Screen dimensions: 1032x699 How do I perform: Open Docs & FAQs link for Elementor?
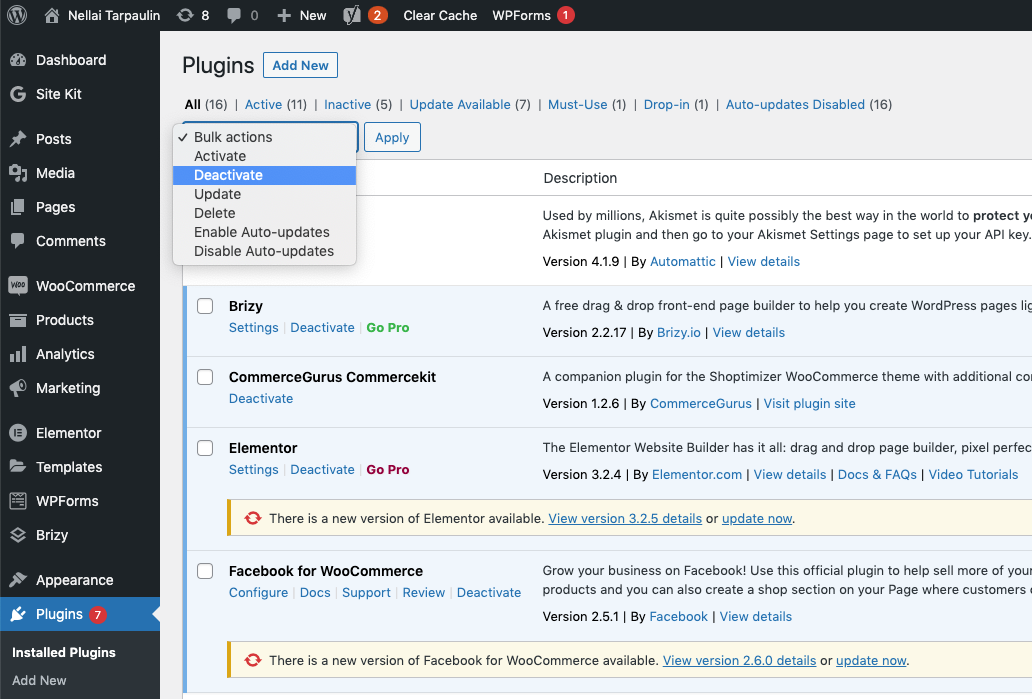click(877, 475)
